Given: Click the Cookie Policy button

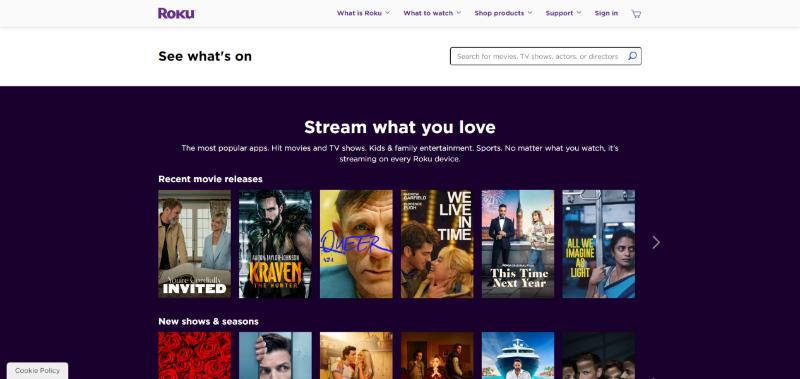Looking at the screenshot, I should (x=37, y=371).
